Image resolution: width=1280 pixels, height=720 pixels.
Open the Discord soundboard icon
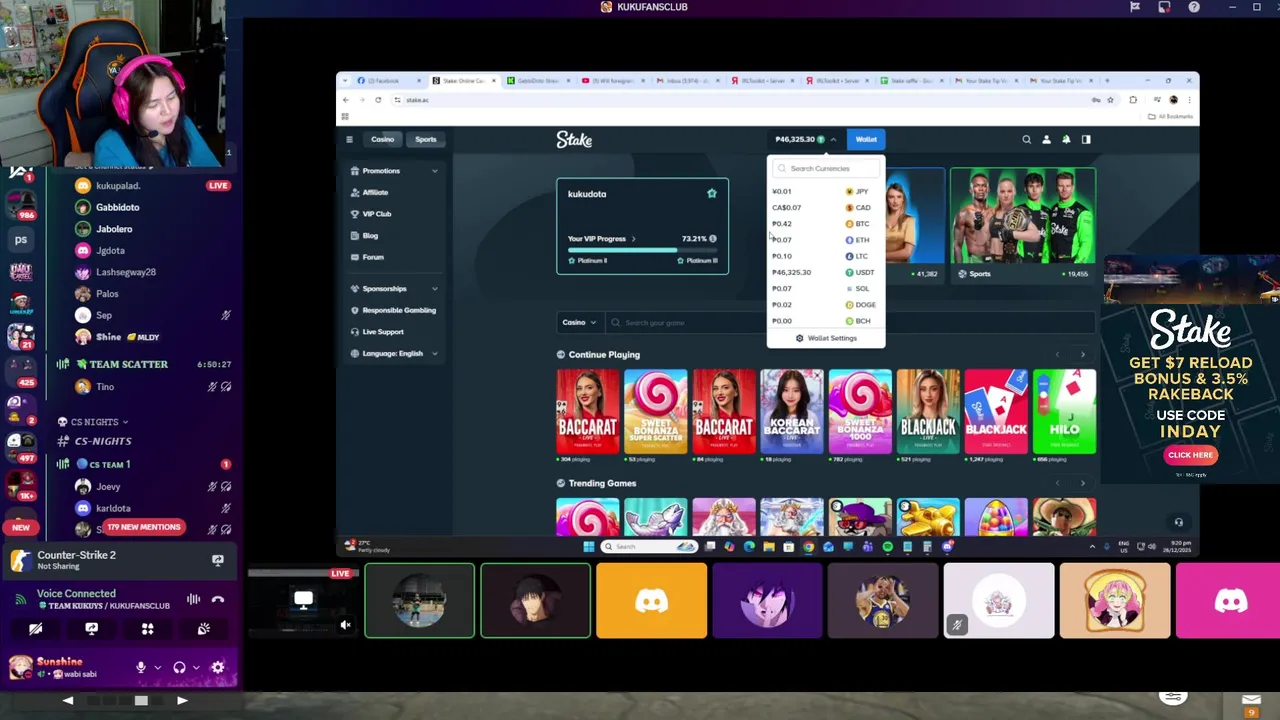(204, 629)
